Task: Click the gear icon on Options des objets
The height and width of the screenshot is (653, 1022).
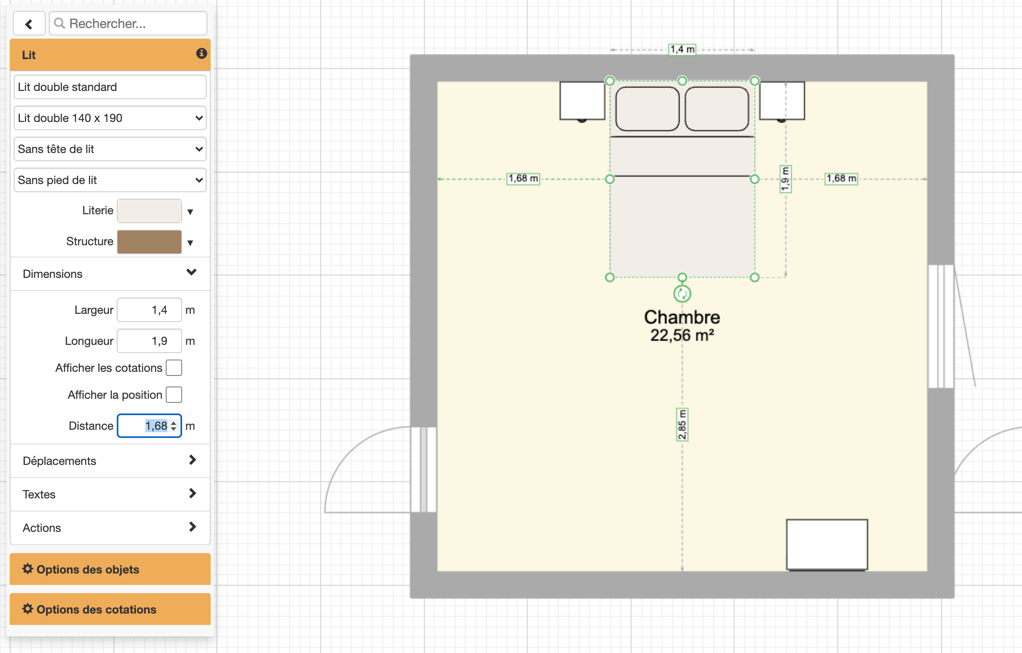Action: [x=27, y=569]
